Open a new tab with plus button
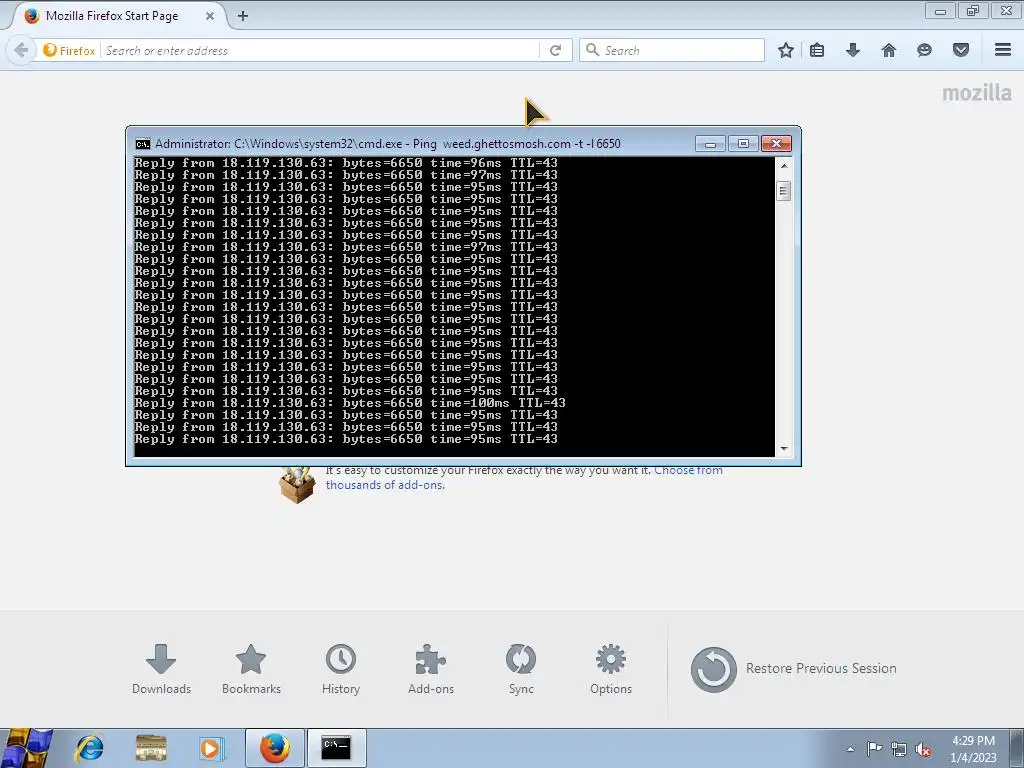The width and height of the screenshot is (1024, 768). [x=243, y=16]
